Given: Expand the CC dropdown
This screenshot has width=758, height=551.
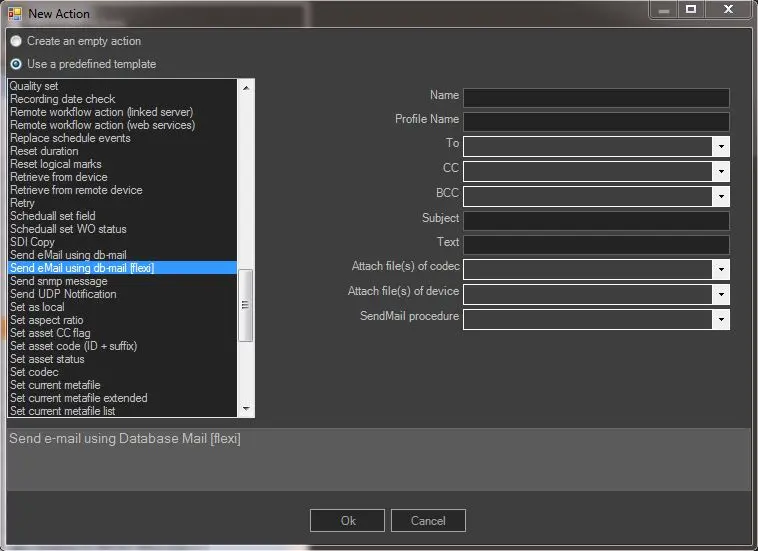Looking at the screenshot, I should point(720,171).
